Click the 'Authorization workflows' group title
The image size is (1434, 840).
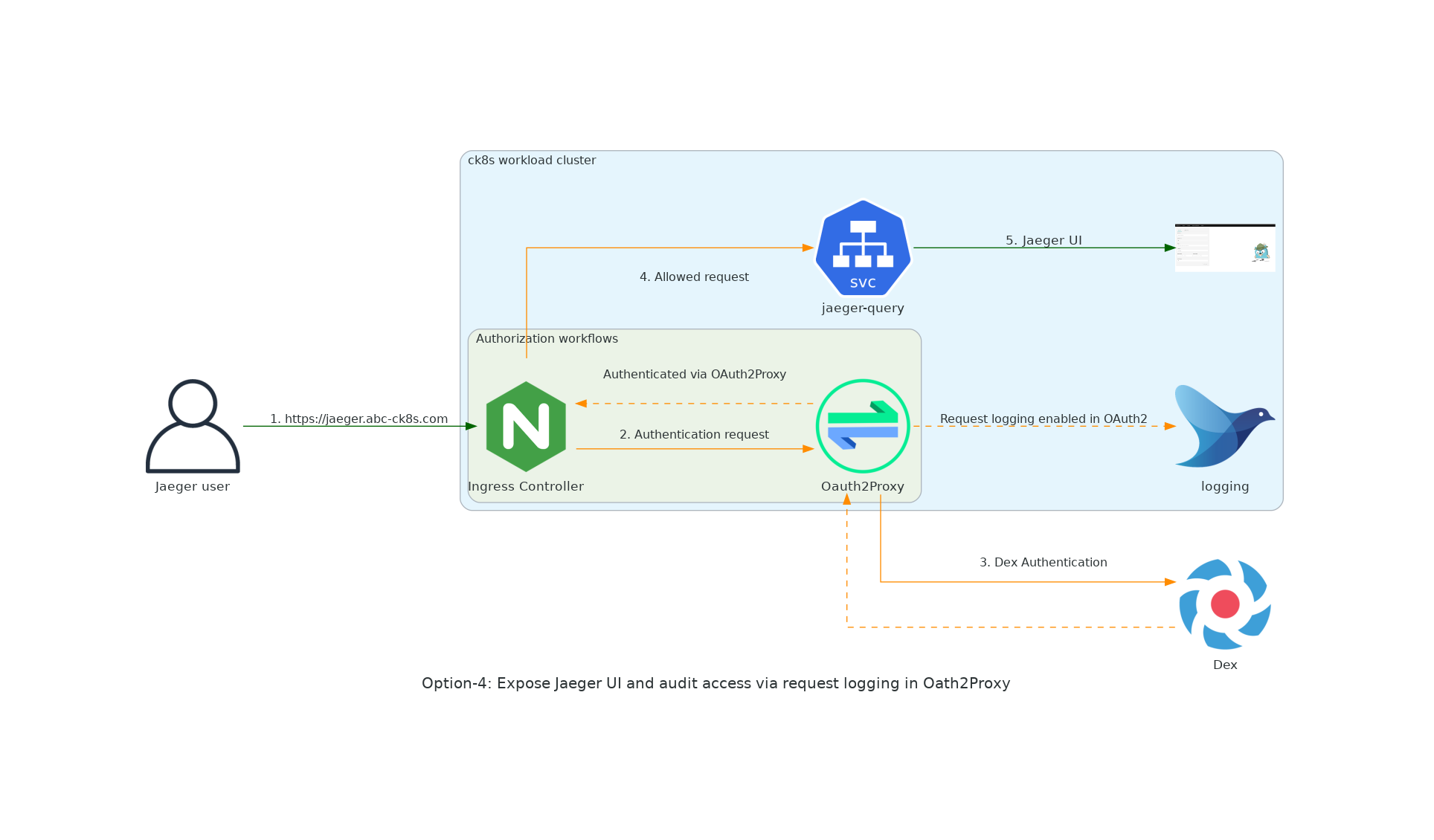coord(547,338)
